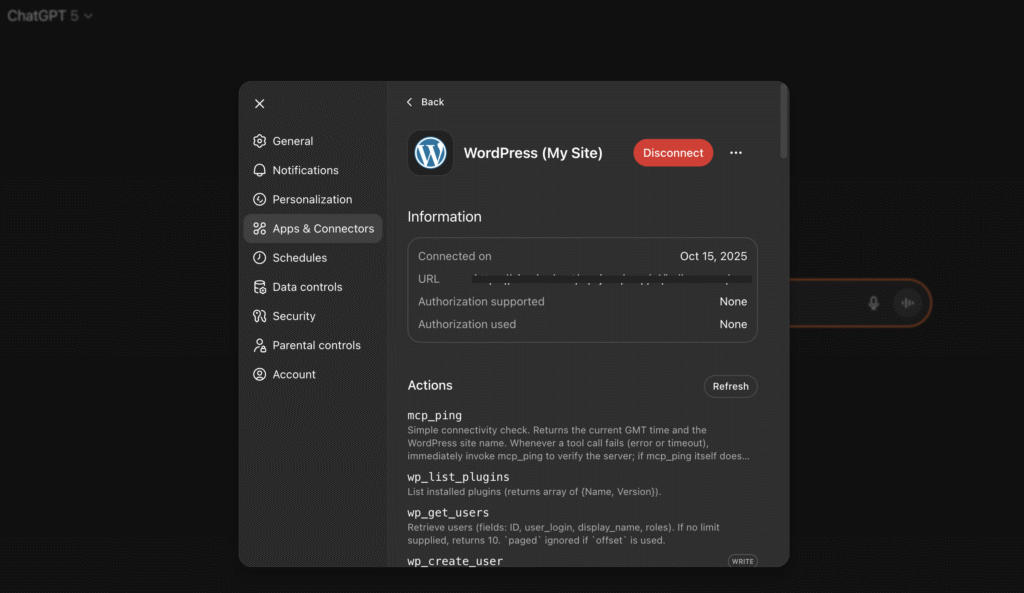
Task: Click the WordPress logo icon
Action: [430, 153]
